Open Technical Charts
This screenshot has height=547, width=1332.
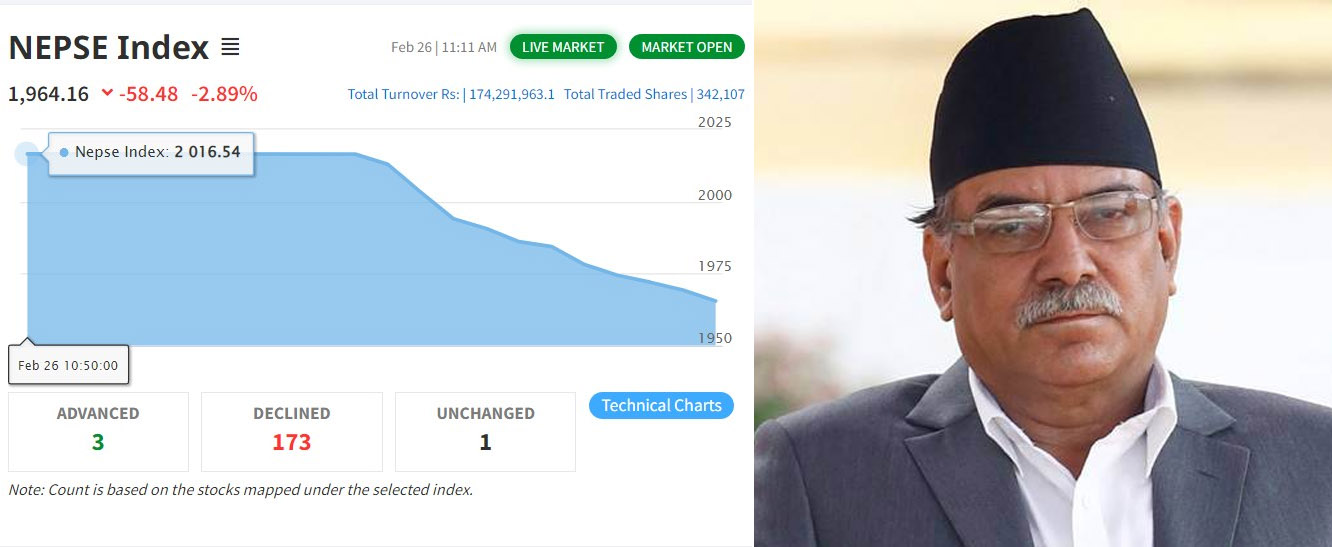coord(661,405)
